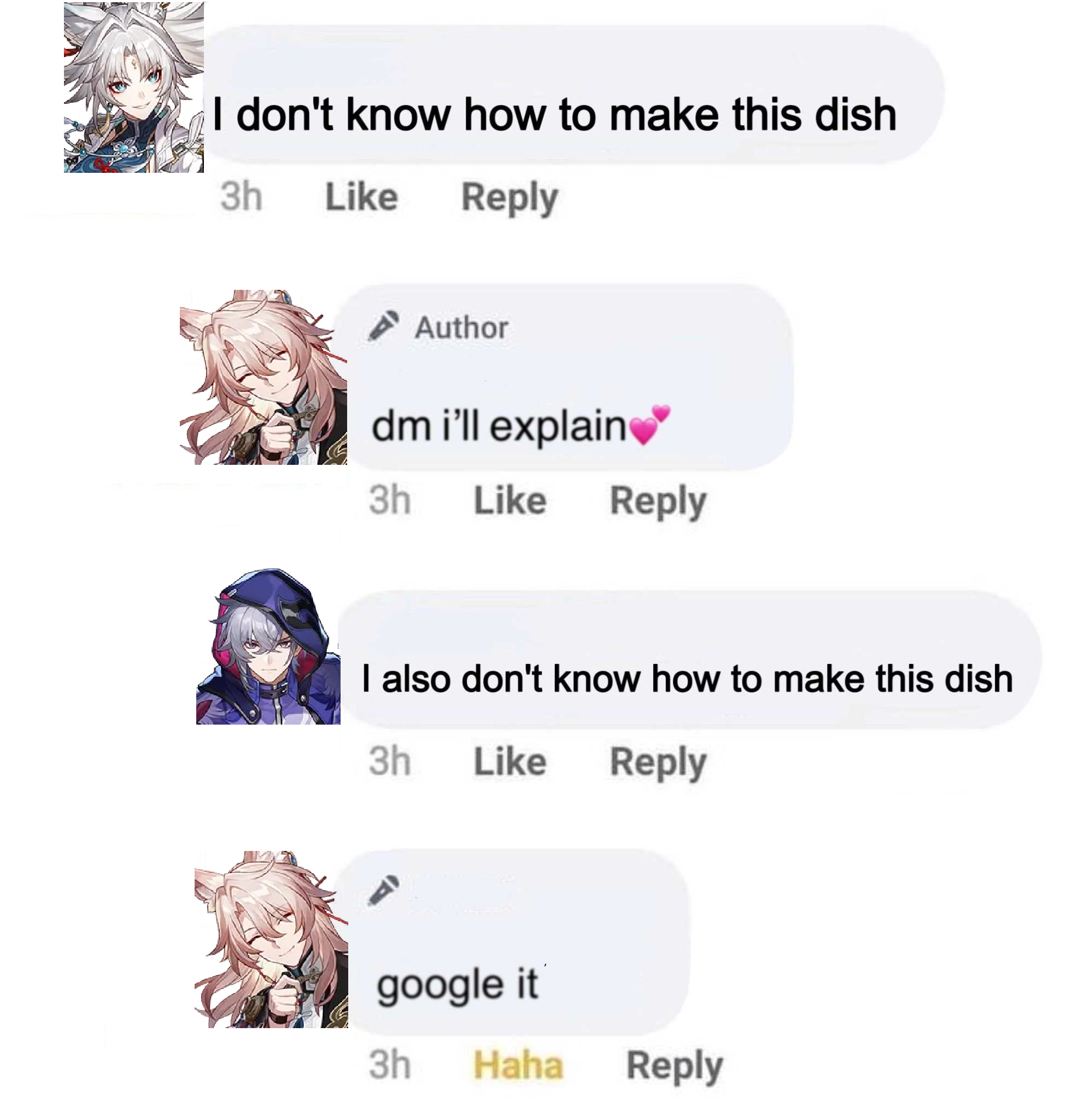This screenshot has width=1072, height=1120.
Task: Reply to the 'dm i'll explain' comment
Action: tap(658, 501)
